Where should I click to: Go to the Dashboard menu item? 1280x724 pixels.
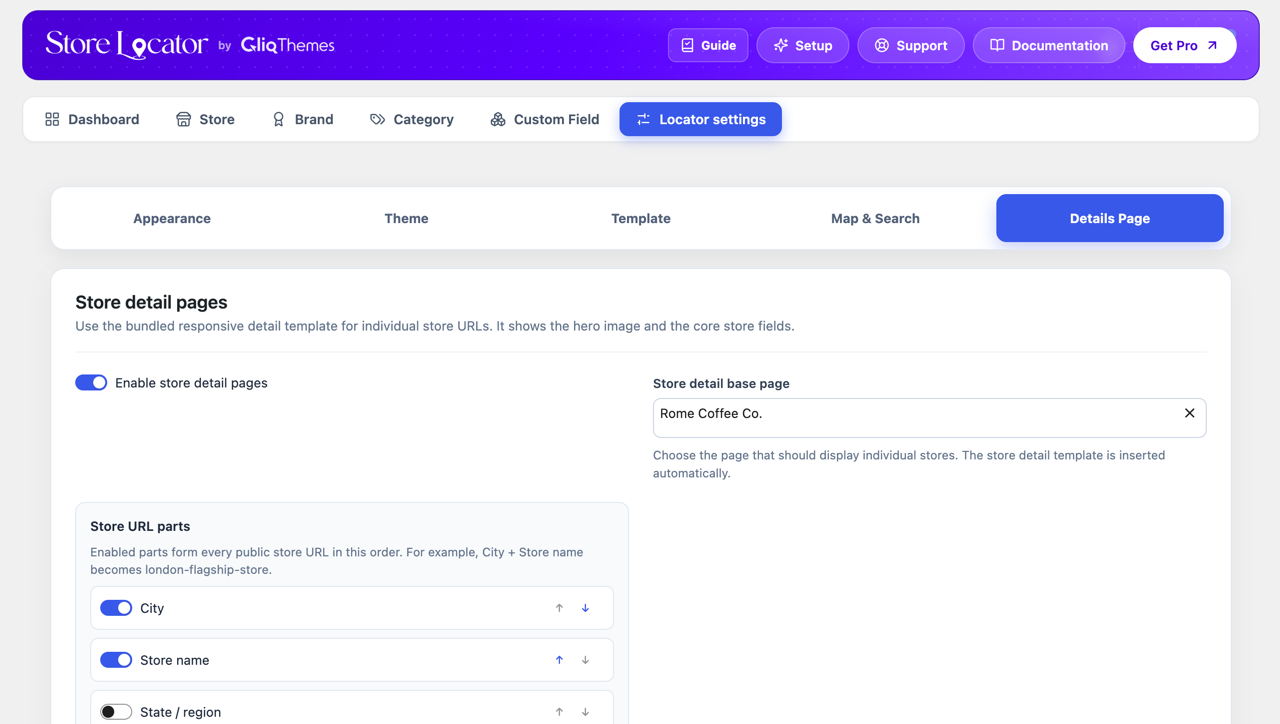pyautogui.click(x=92, y=119)
